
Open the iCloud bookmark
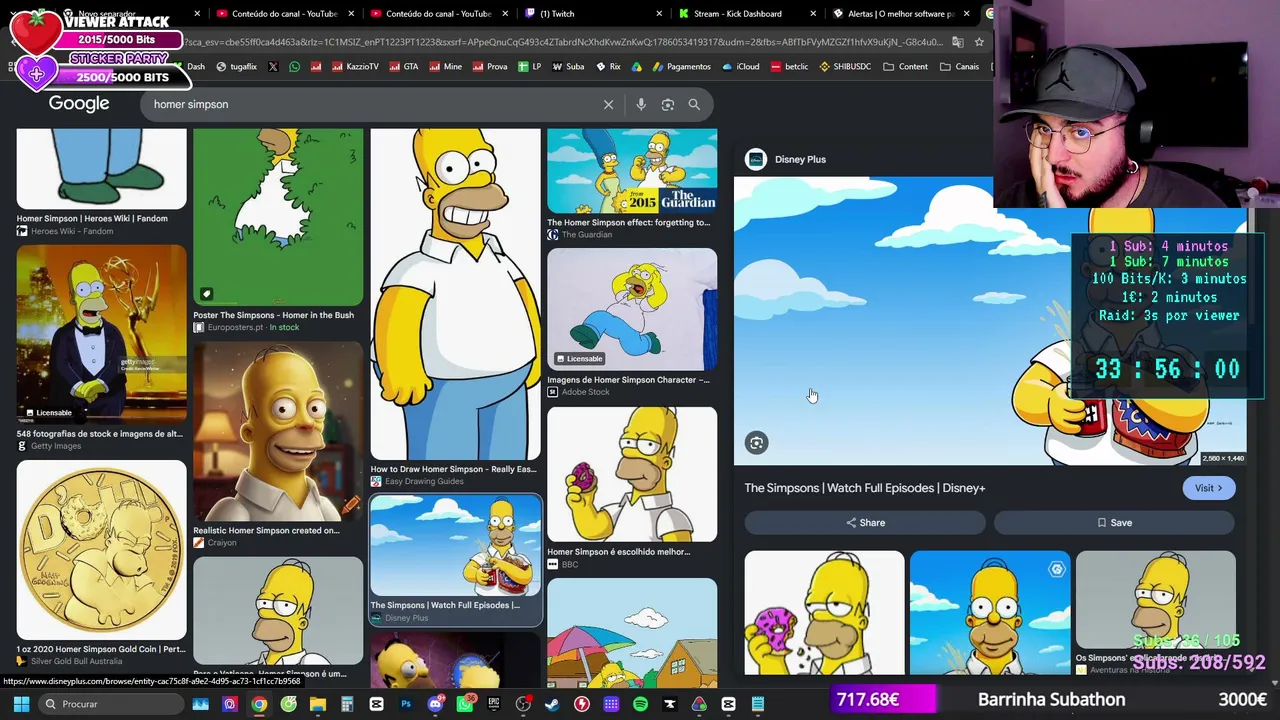pyautogui.click(x=740, y=67)
